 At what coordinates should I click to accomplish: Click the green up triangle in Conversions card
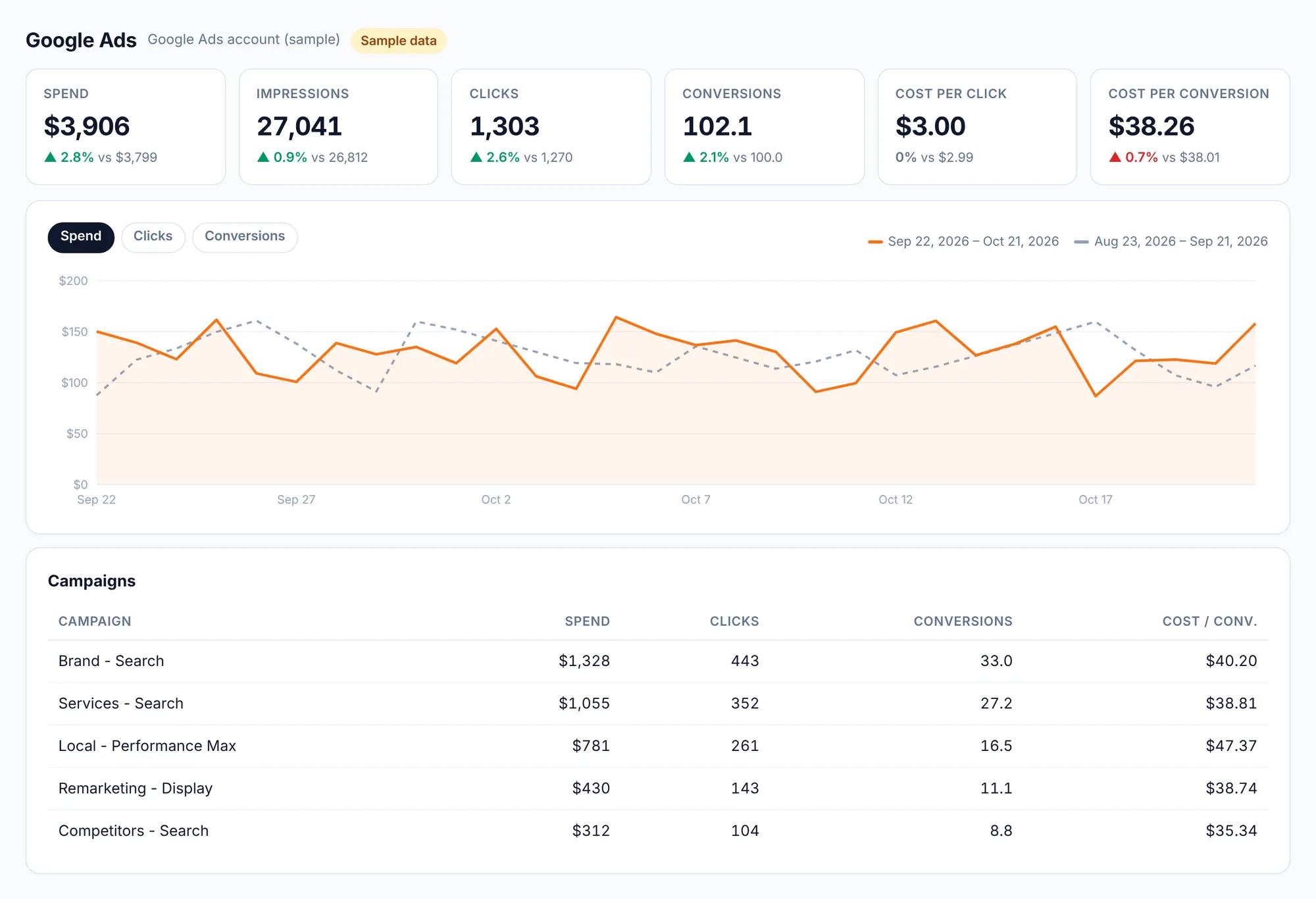[x=689, y=157]
